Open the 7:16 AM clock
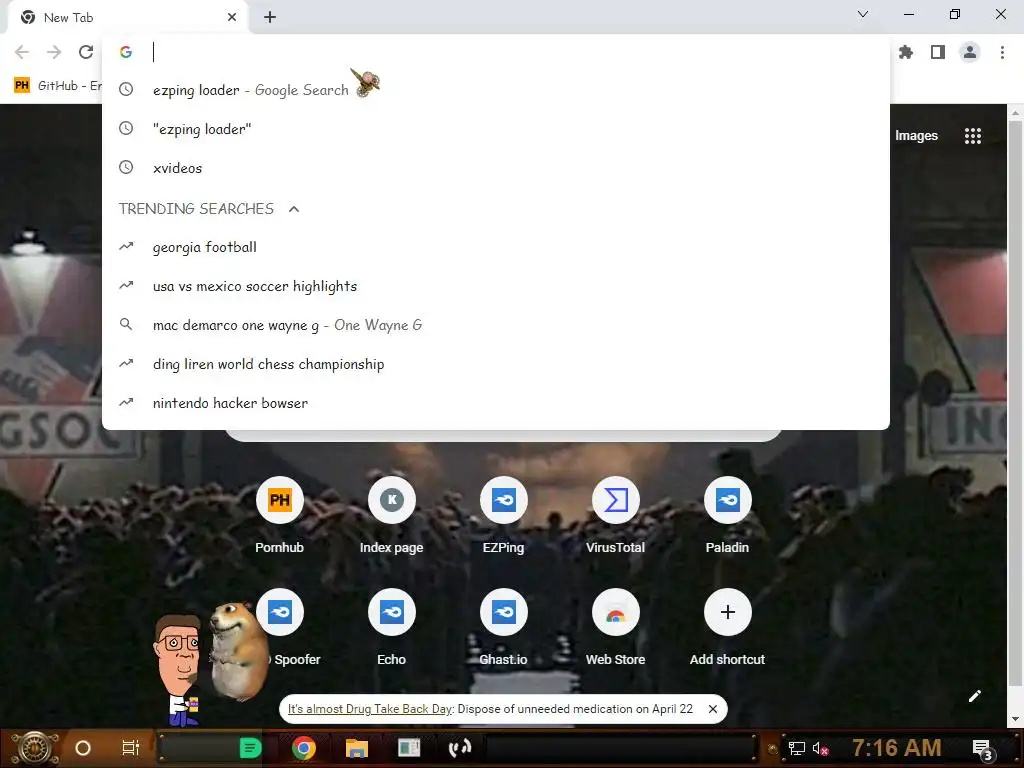The width and height of the screenshot is (1024, 768). pyautogui.click(x=897, y=748)
